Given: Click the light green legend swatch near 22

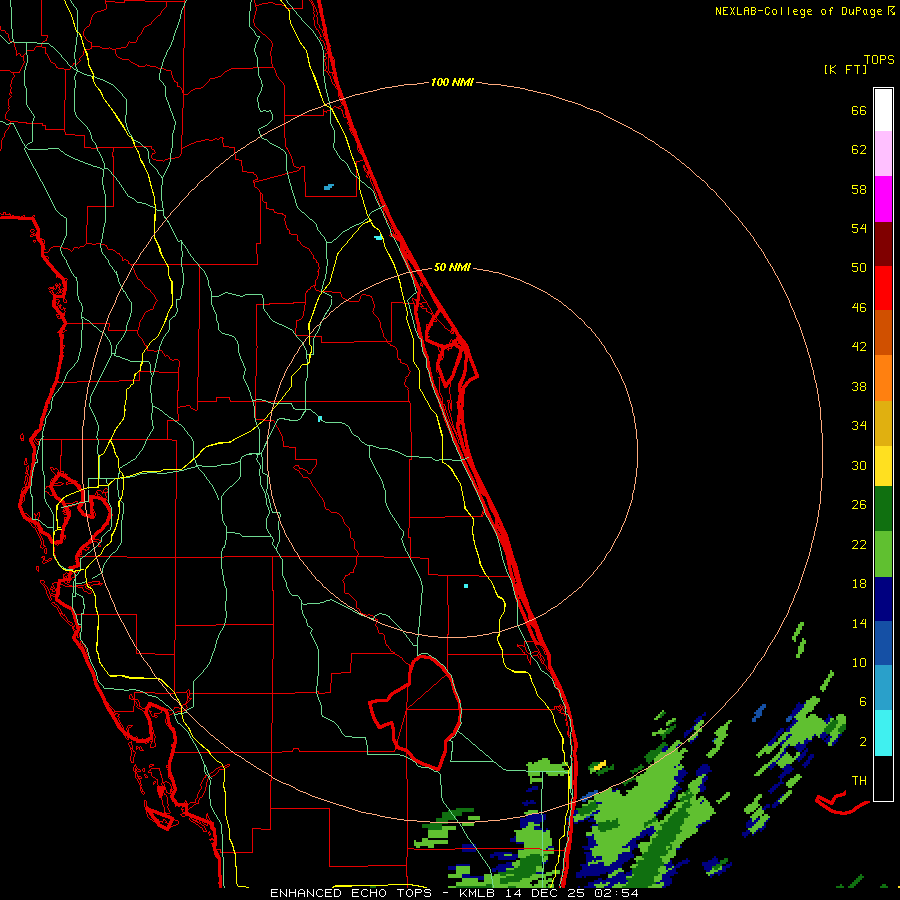Looking at the screenshot, I should click(883, 554).
